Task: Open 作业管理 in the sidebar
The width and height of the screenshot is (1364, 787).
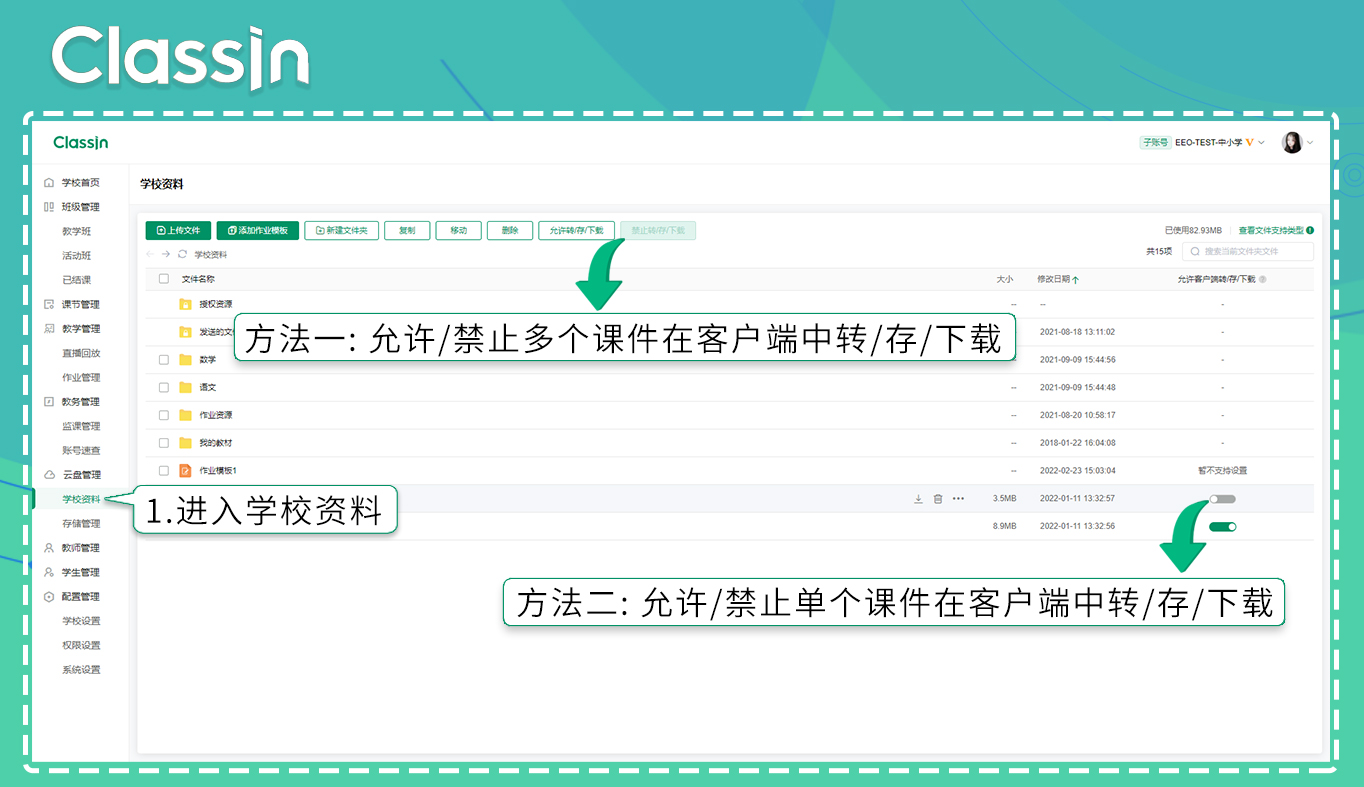Action: click(81, 378)
